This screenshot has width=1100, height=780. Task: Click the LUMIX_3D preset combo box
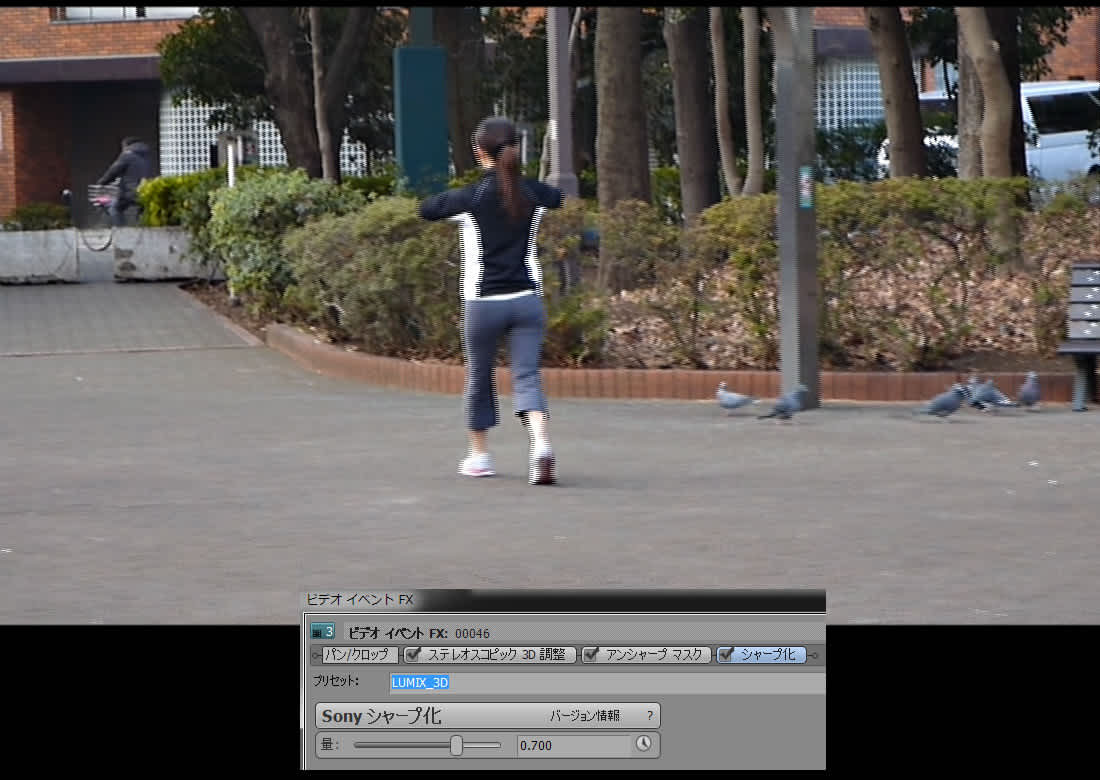[x=606, y=683]
